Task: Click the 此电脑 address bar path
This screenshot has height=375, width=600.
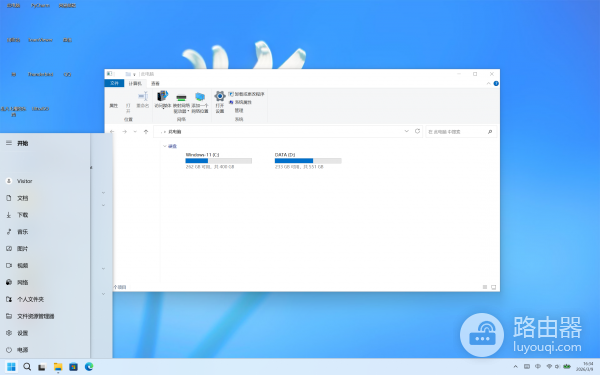Action: (x=175, y=132)
